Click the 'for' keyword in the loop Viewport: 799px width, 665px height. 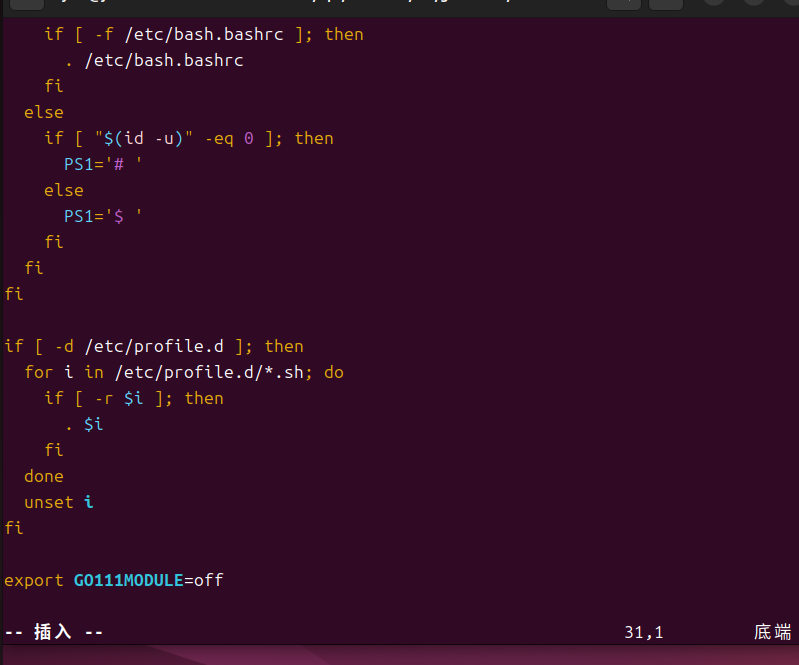coord(39,372)
